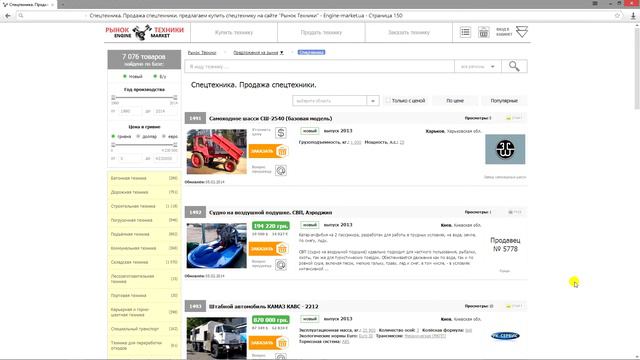
Task: Open Самоходное шасси СШ-2540 listing title
Action: [x=271, y=118]
